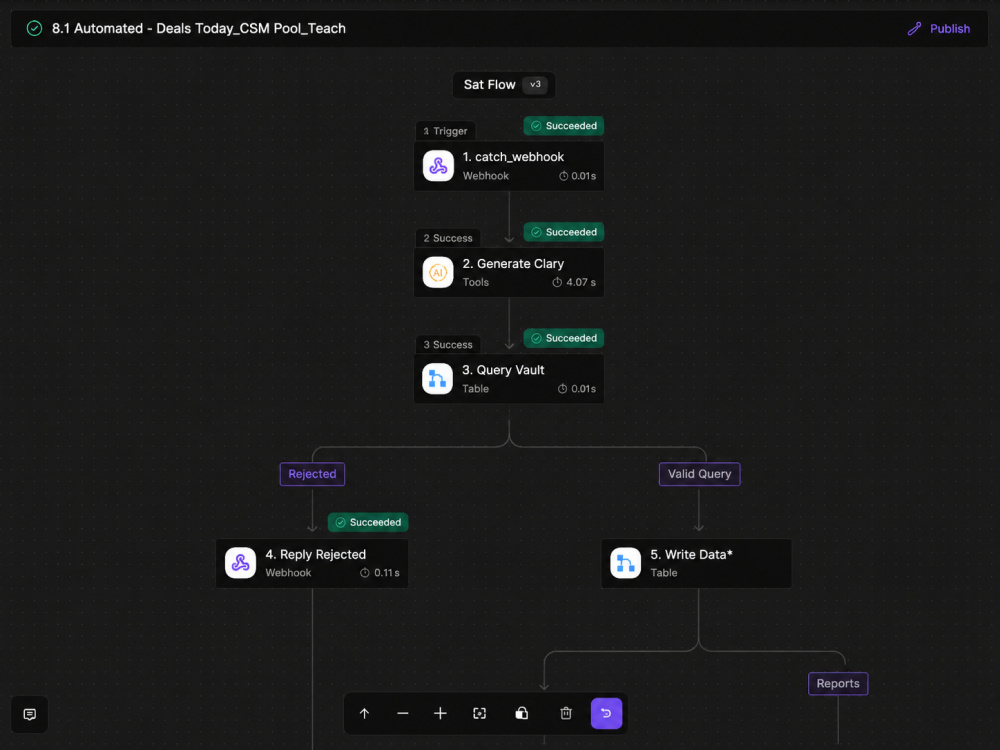
Task: Click the fit-to-screen focus icon
Action: click(x=480, y=714)
